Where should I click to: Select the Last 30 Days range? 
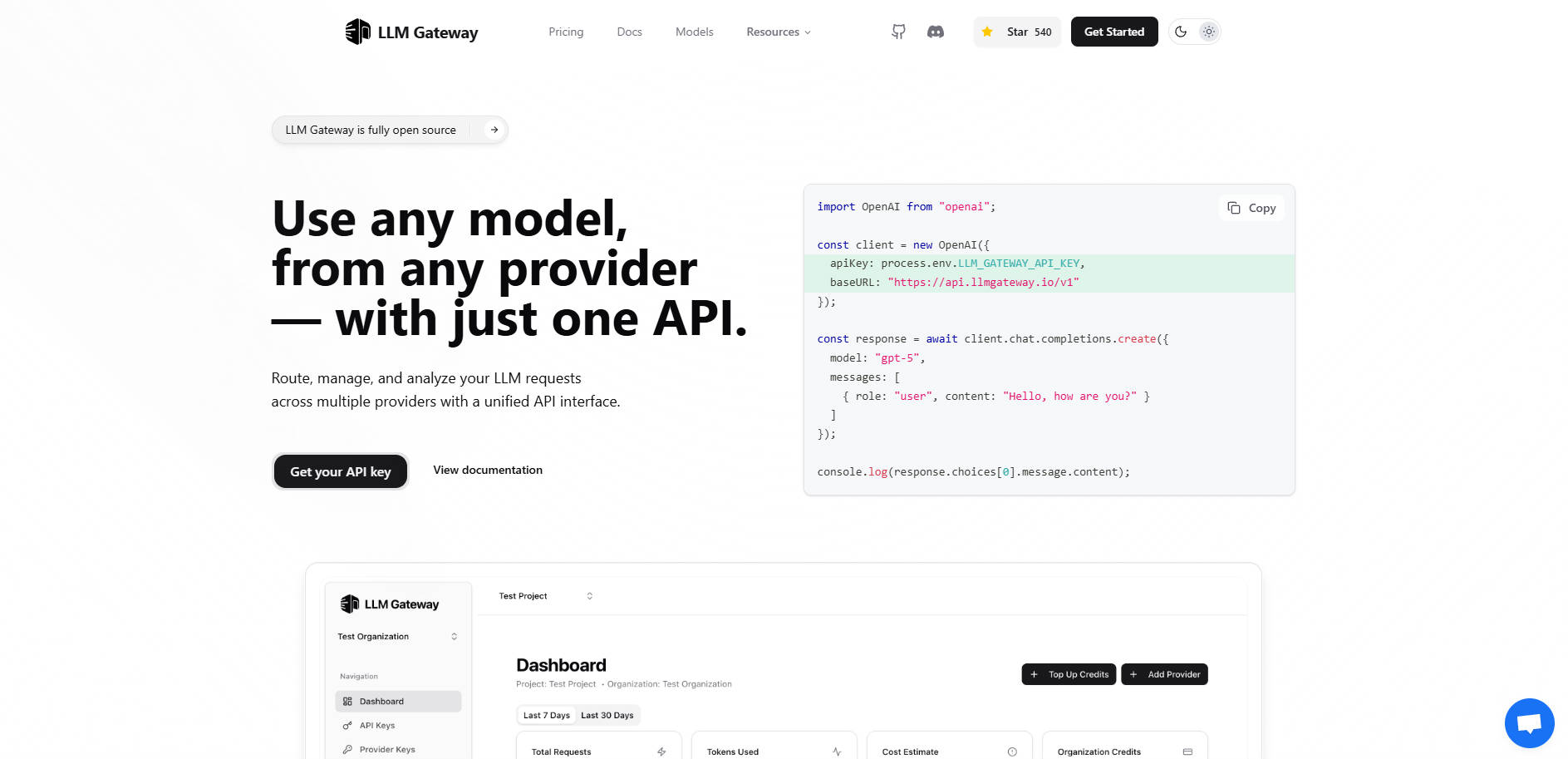point(607,716)
